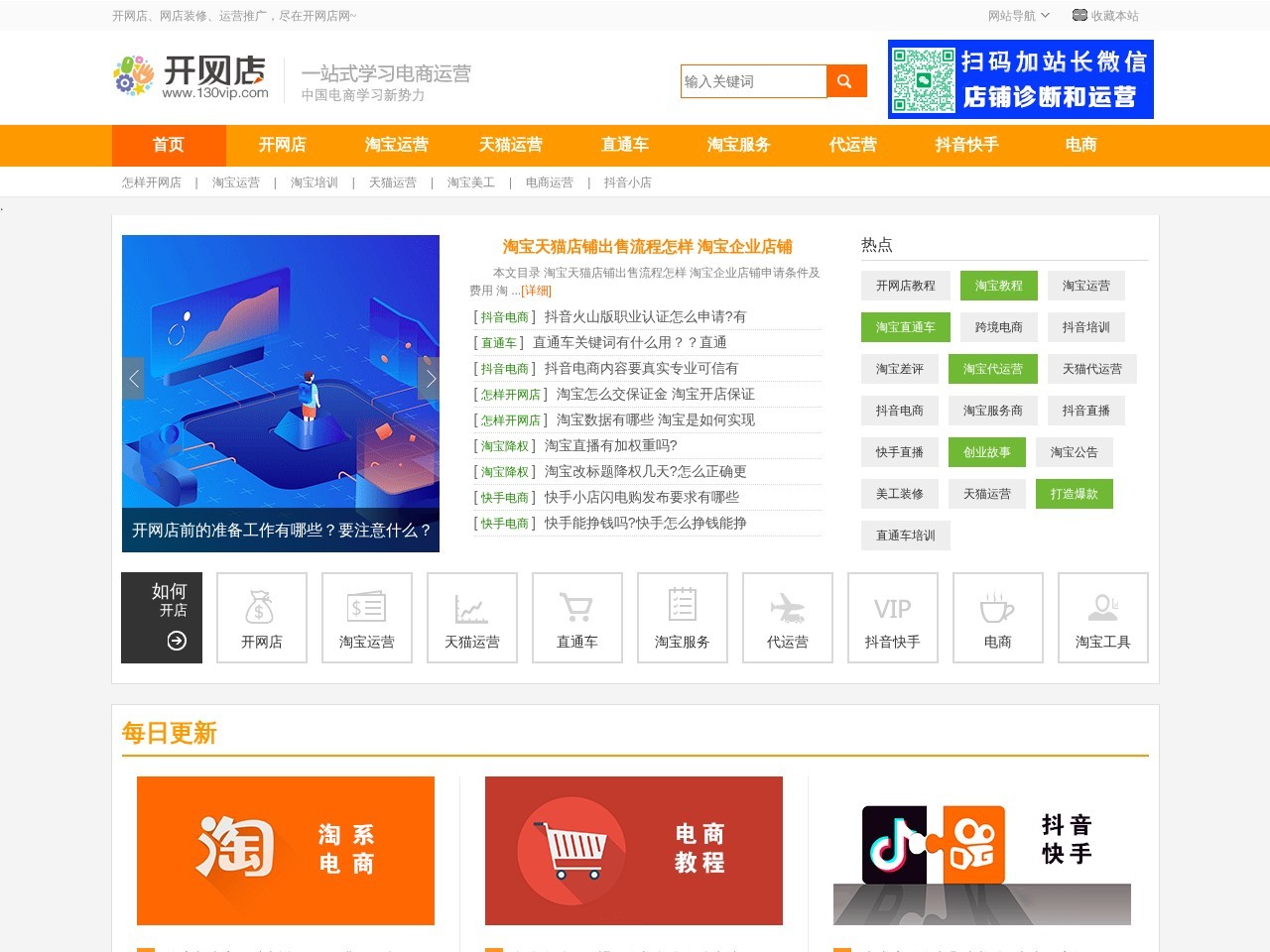The image size is (1270, 952).
Task: Open the 抖音快手 banner image
Action: 982,851
